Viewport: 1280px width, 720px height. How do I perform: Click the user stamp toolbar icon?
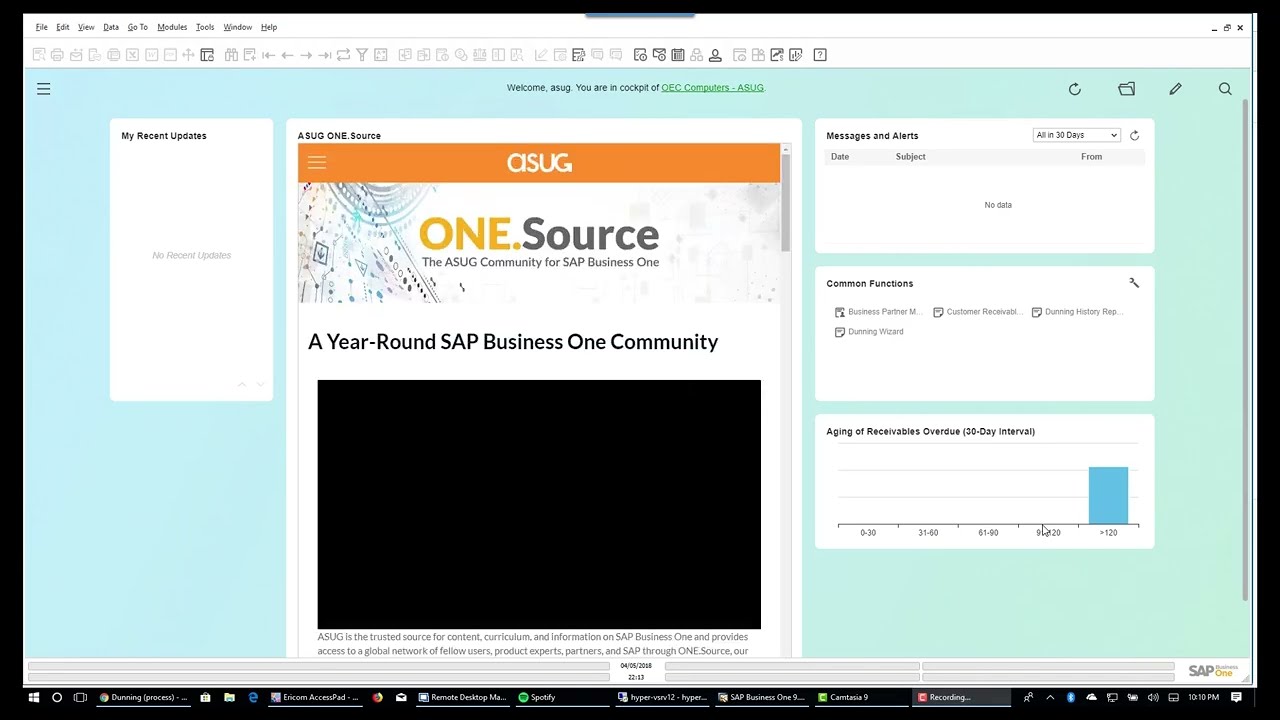pos(715,55)
